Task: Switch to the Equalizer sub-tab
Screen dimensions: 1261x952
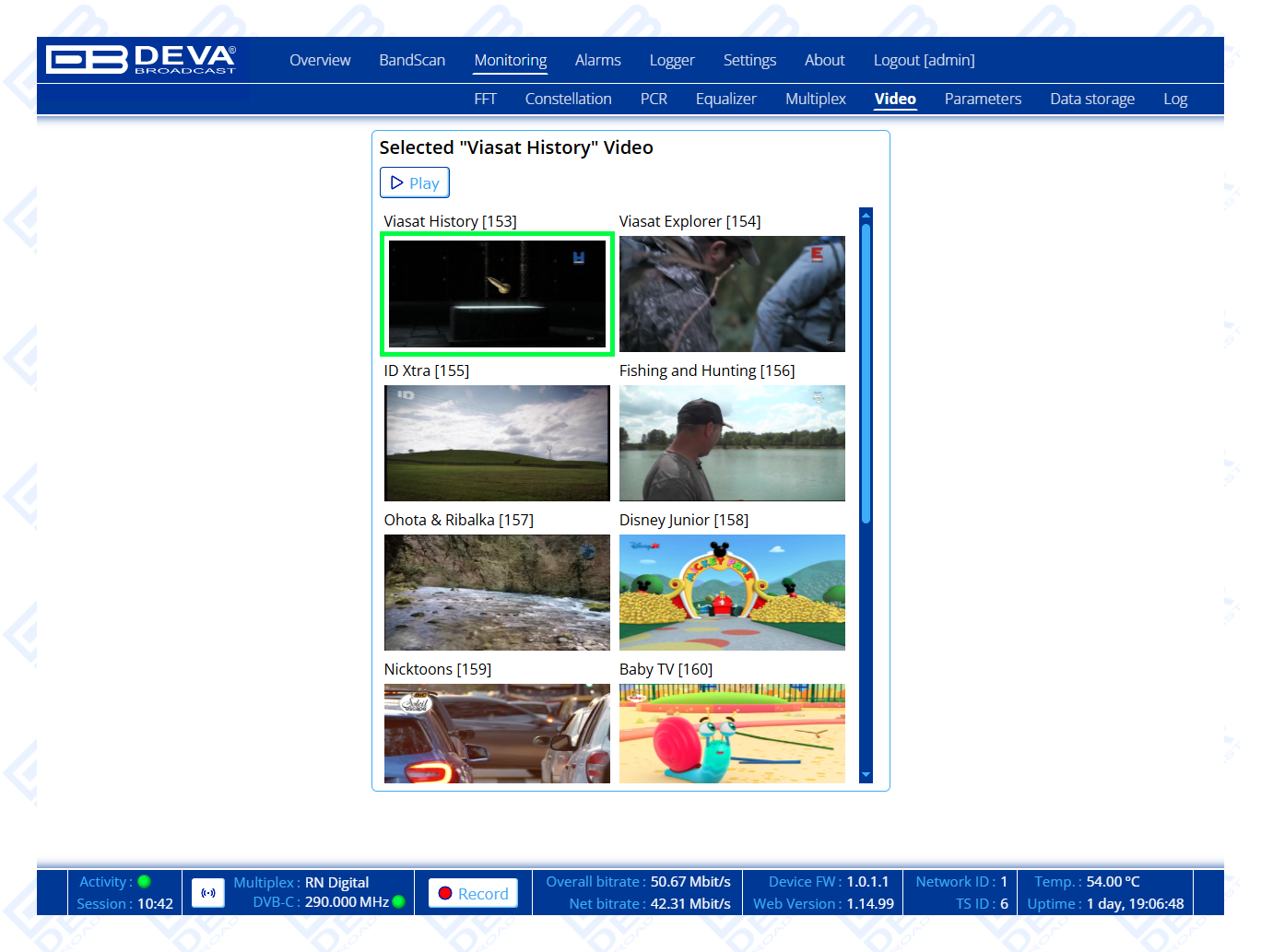Action: coord(725,99)
